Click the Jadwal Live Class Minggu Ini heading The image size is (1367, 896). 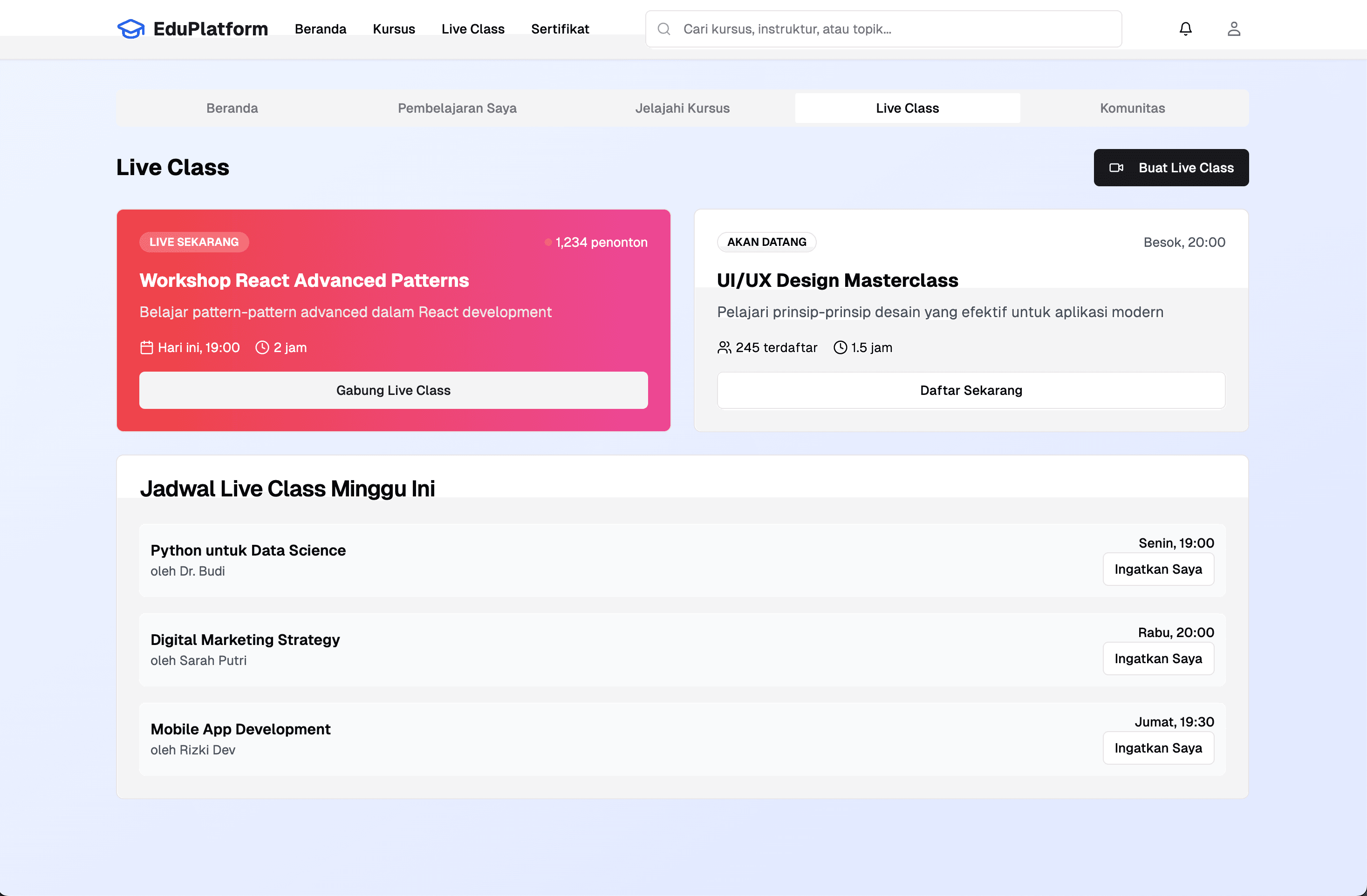287,489
